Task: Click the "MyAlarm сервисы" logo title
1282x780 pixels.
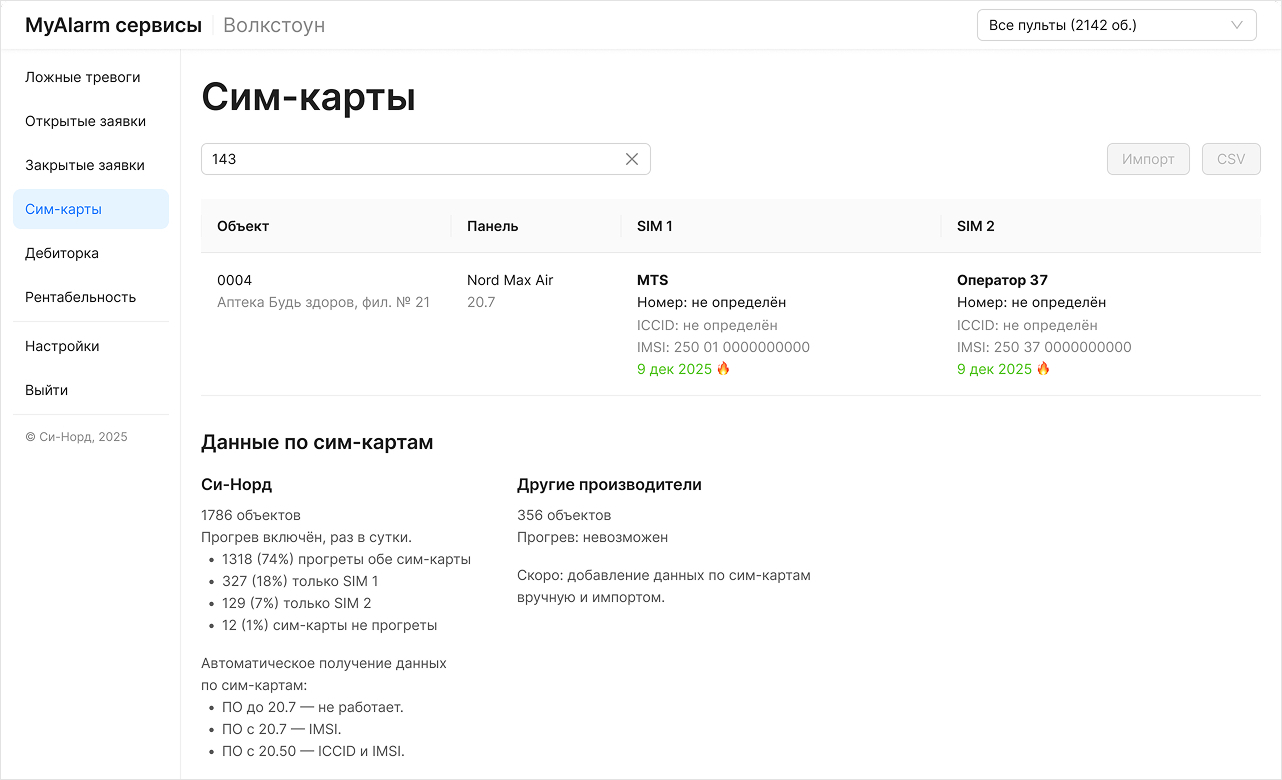Action: (x=113, y=25)
